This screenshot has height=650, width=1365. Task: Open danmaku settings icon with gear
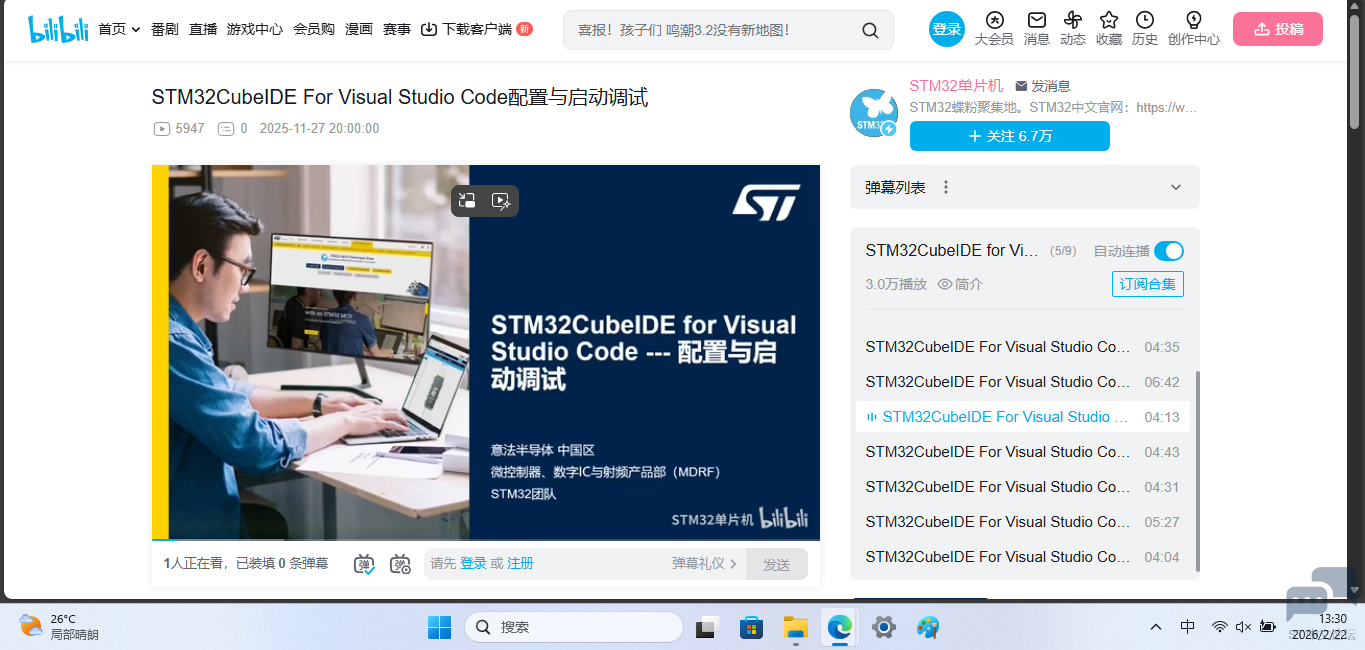(400, 564)
